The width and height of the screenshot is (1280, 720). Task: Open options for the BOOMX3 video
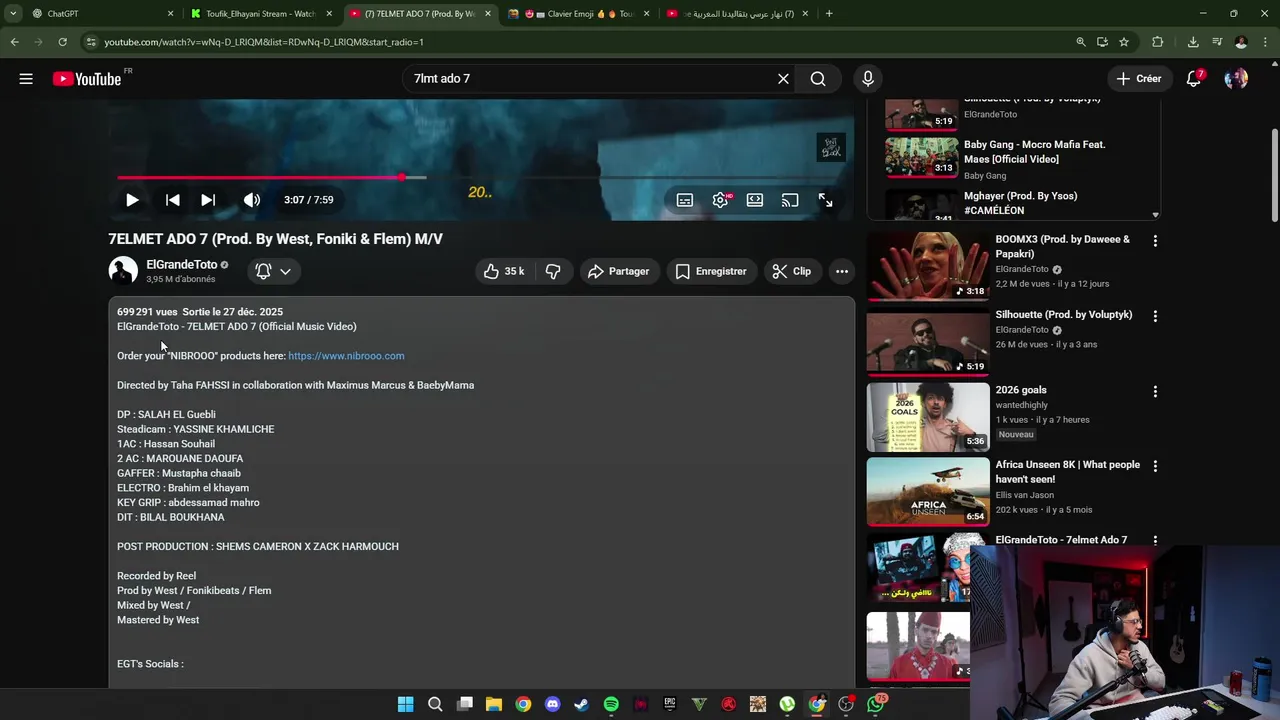1155,241
